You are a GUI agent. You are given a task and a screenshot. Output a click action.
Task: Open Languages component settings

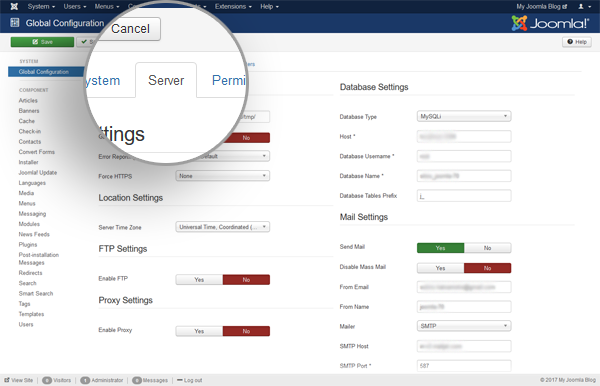click(32, 183)
